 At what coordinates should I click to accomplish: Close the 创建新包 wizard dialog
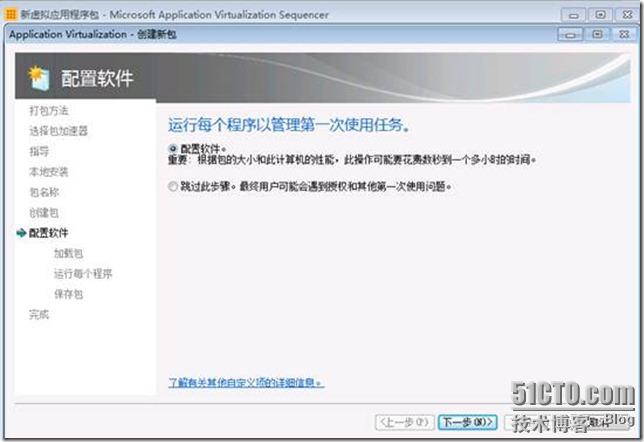click(624, 35)
